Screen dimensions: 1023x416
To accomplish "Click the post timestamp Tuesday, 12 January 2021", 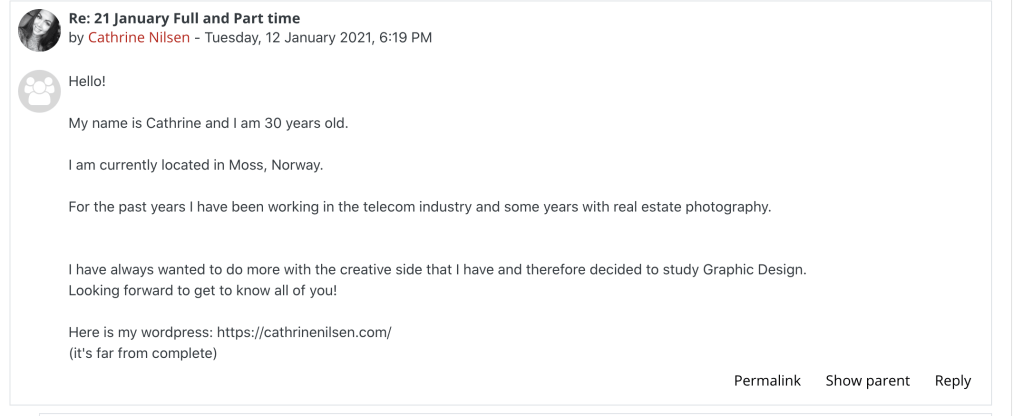I will [318, 38].
